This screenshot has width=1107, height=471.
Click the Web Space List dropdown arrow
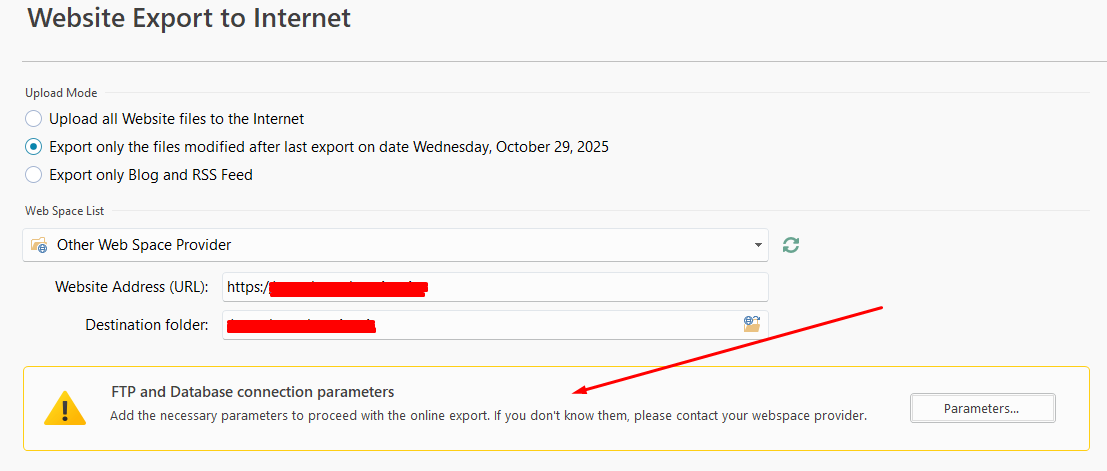click(757, 245)
